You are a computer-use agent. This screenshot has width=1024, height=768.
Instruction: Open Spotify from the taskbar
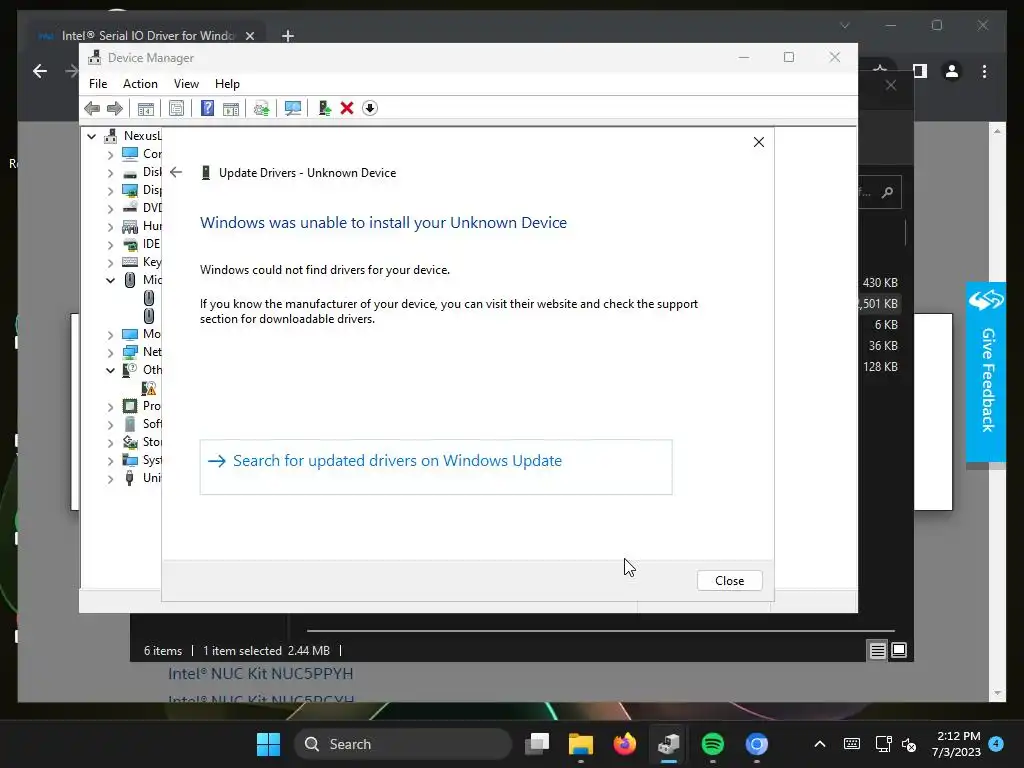pyautogui.click(x=712, y=744)
